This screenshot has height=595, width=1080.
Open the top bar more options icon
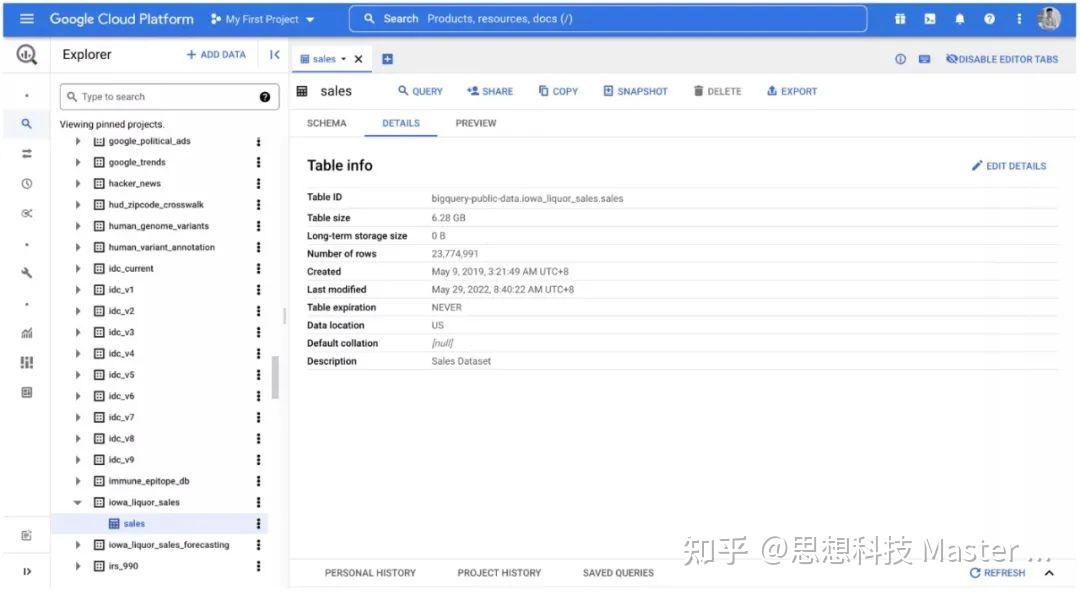click(x=1019, y=19)
